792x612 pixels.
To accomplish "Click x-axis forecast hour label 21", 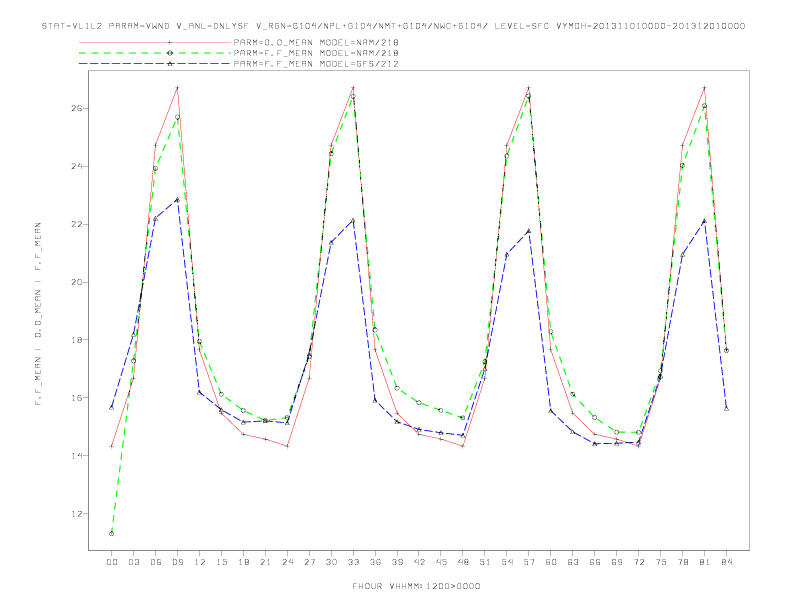I will (x=265, y=562).
